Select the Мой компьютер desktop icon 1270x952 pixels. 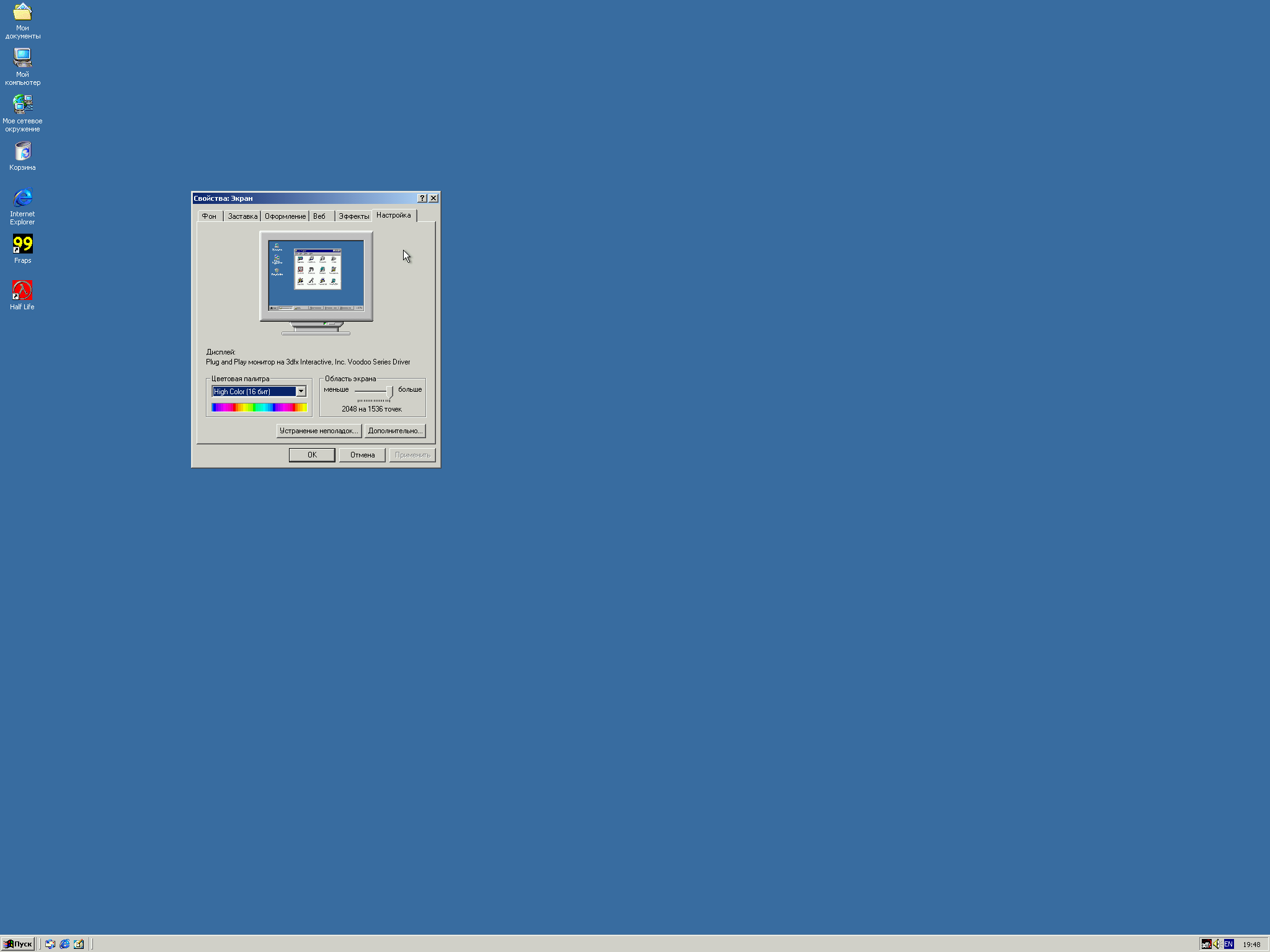point(22,58)
